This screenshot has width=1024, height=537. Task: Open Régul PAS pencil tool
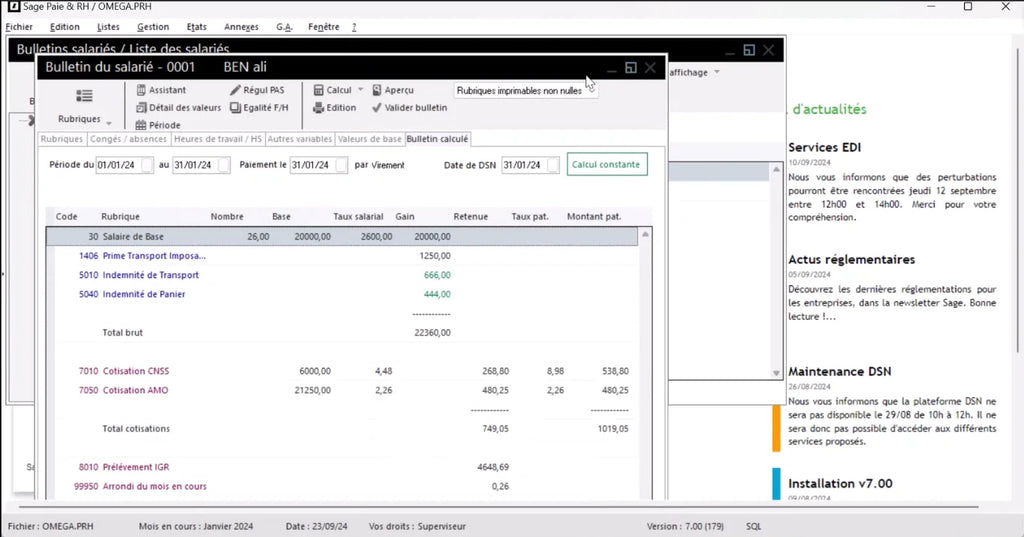click(236, 90)
